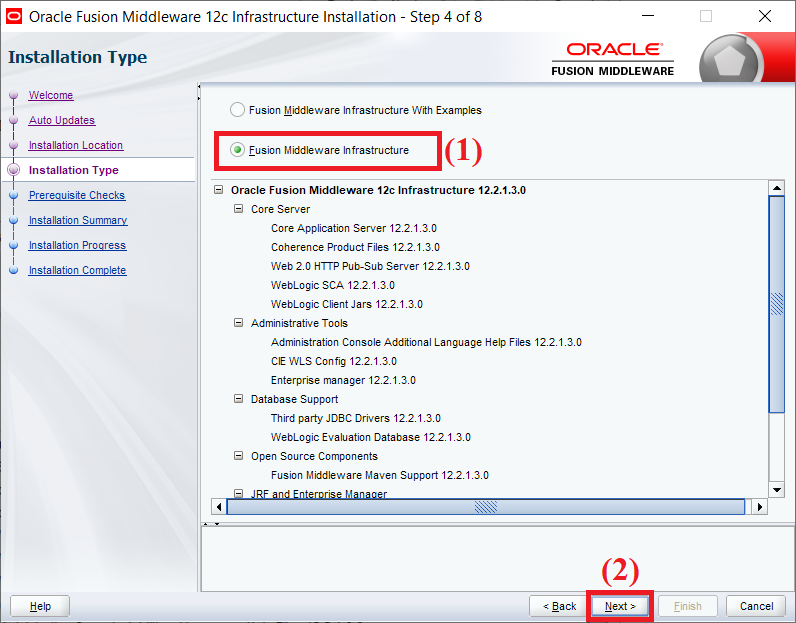
Task: Click the Database Support label
Action: (x=294, y=399)
